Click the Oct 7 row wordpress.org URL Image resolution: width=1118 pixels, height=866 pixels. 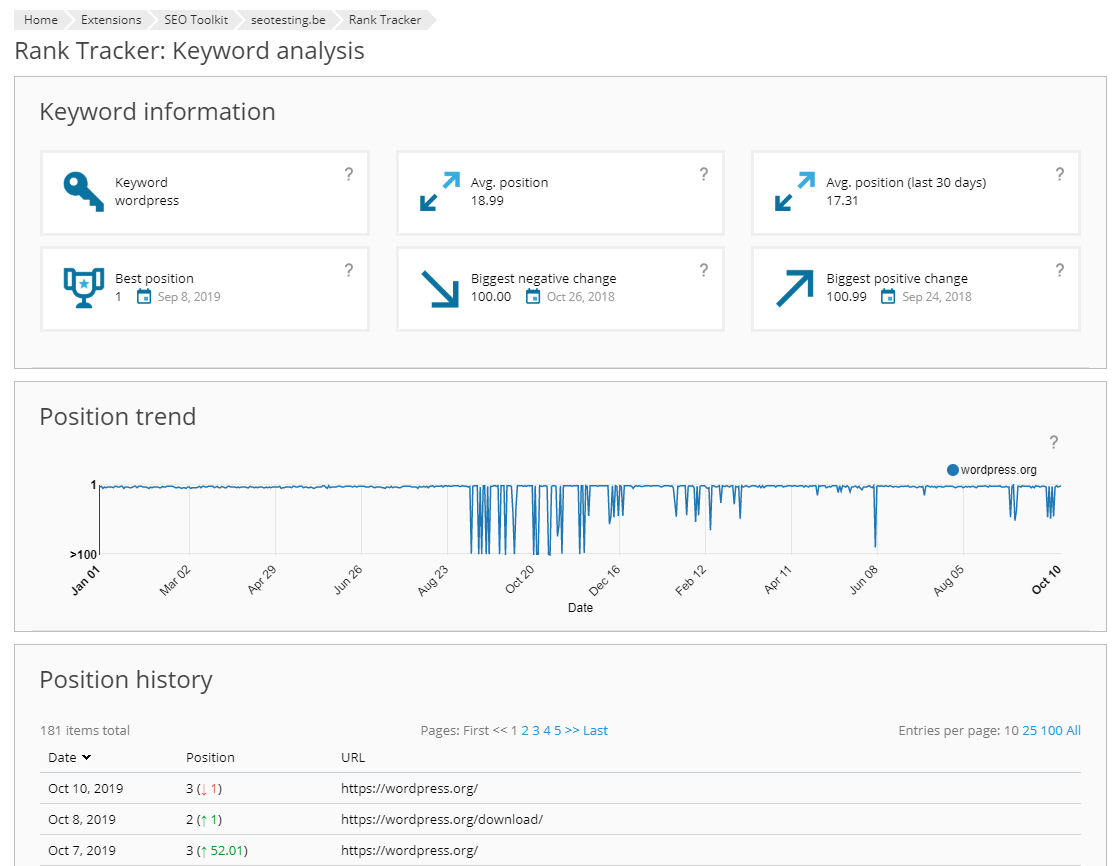pyautogui.click(x=409, y=850)
